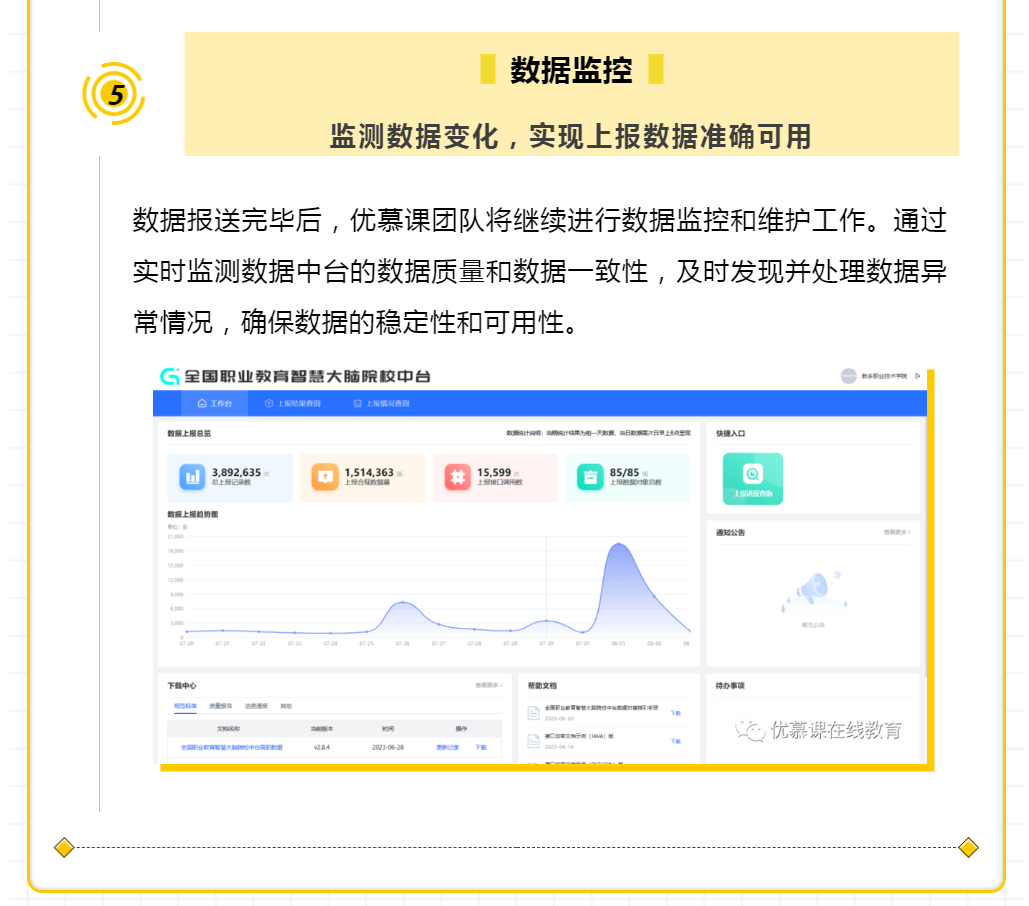This screenshot has width=1029, height=906.
Task: Expand 查看更多 in 通知公告 panel
Action: [x=896, y=532]
